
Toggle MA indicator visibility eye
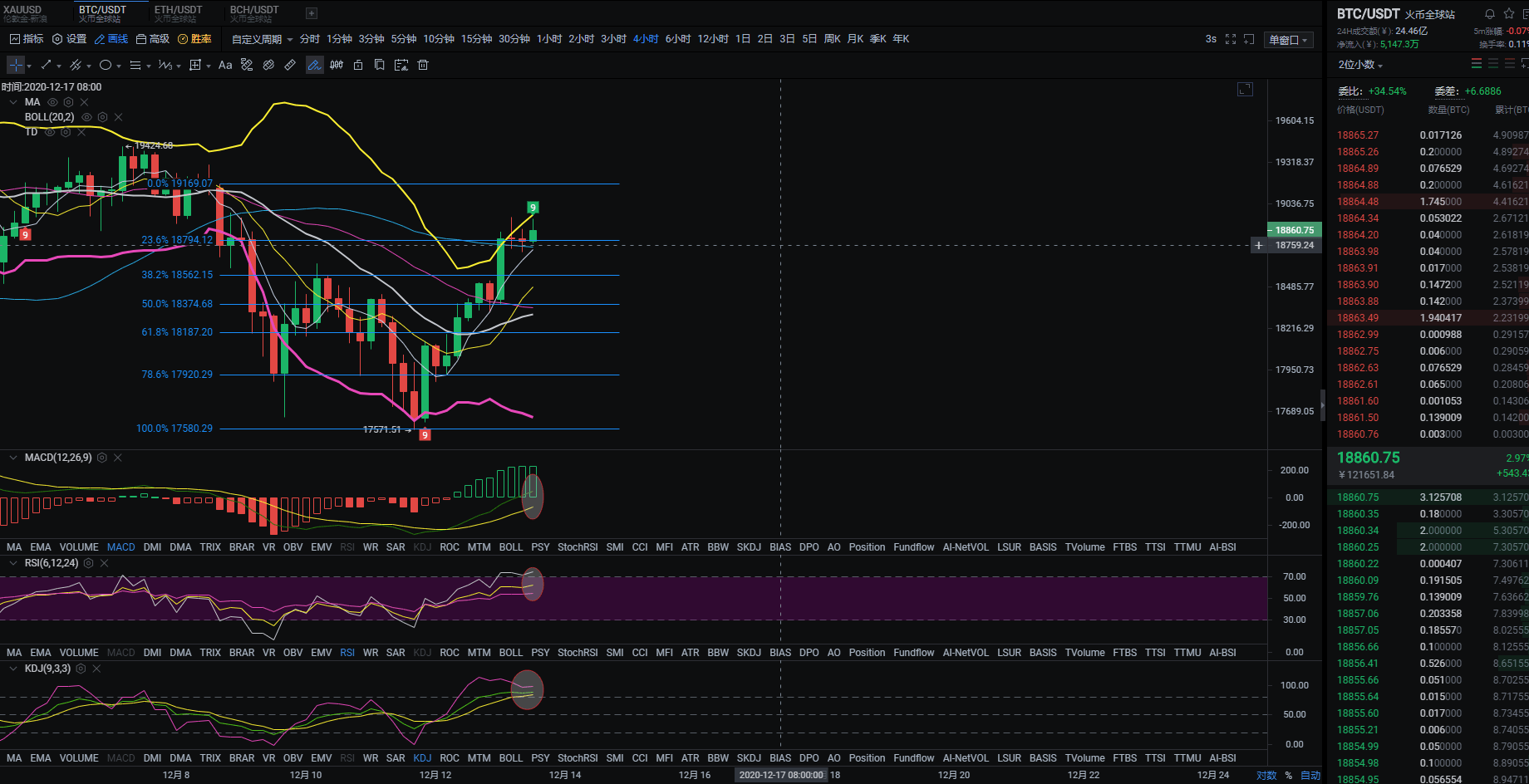pos(52,102)
